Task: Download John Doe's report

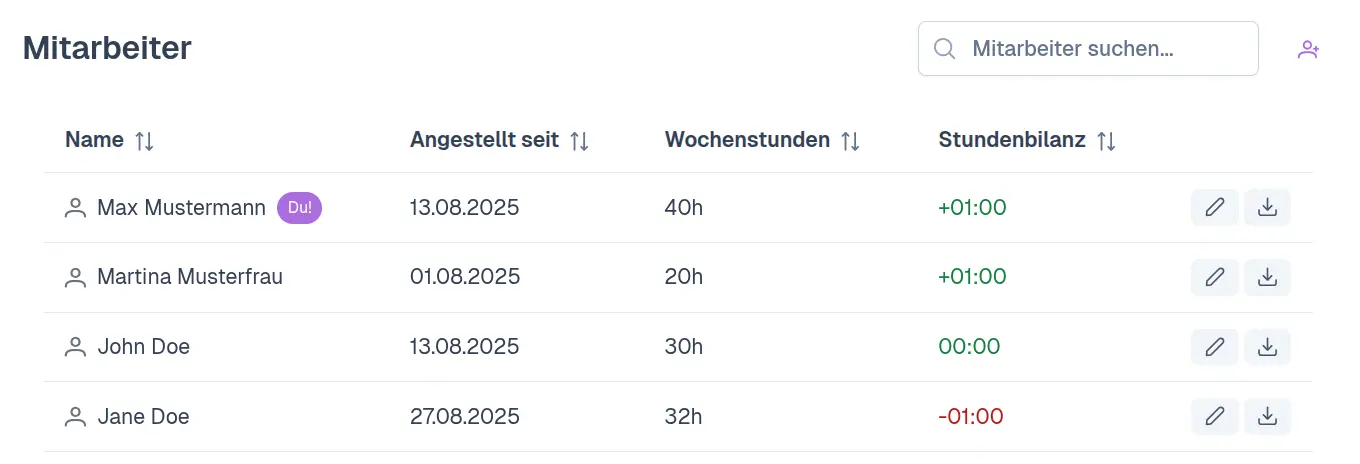Action: 1267,347
